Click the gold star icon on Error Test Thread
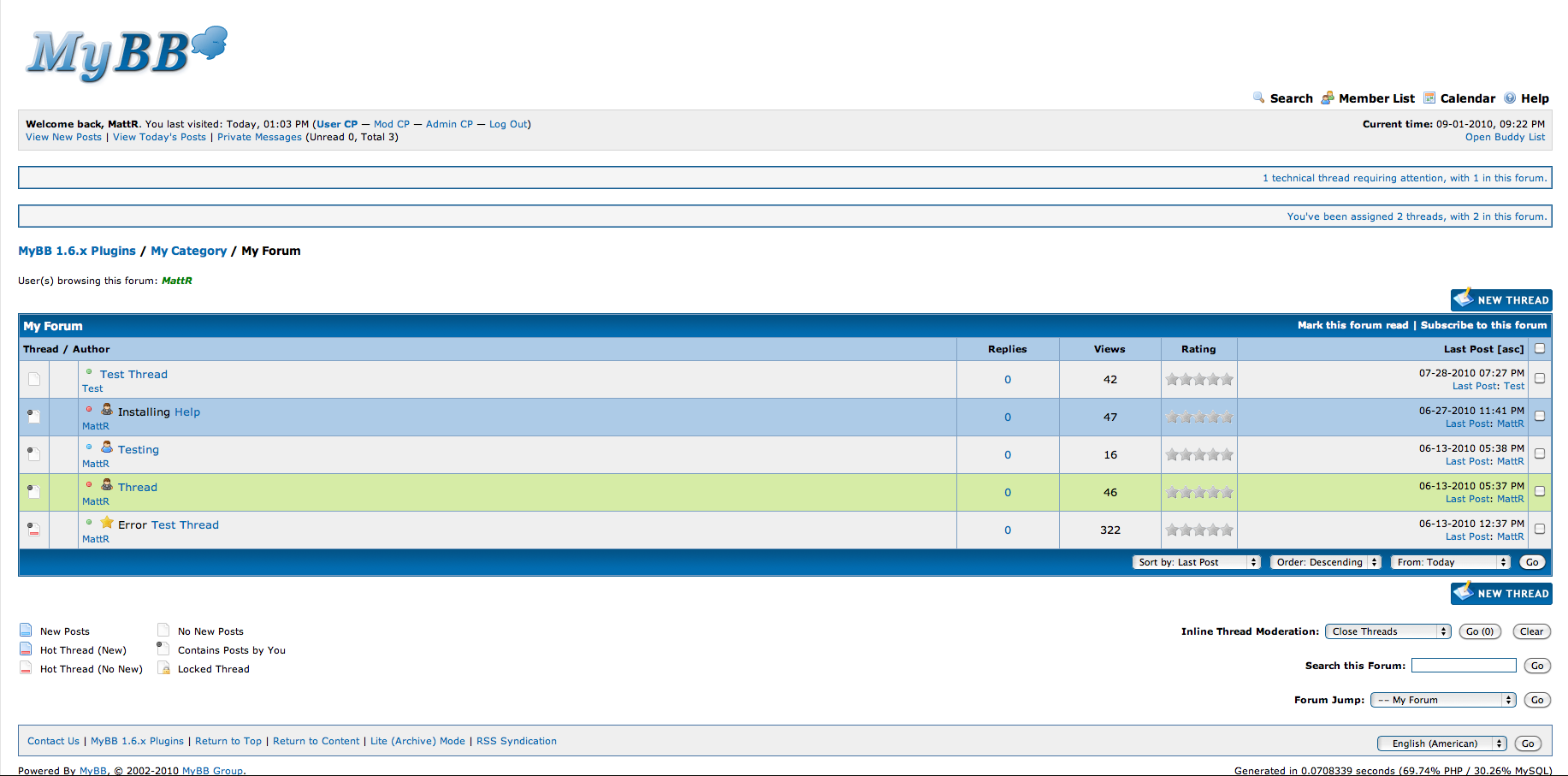 coord(107,523)
